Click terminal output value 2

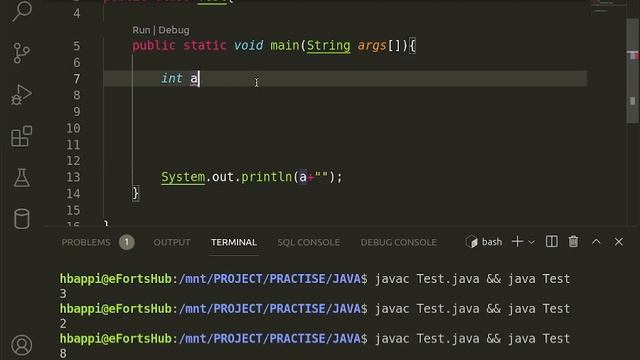point(63,324)
